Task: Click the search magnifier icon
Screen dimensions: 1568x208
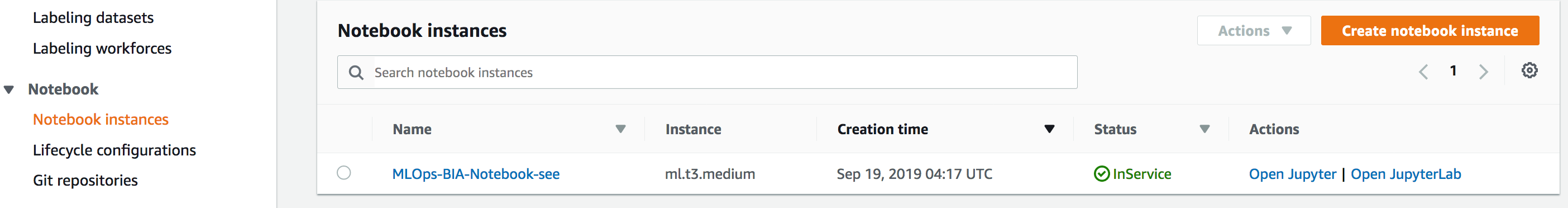Action: pyautogui.click(x=356, y=73)
